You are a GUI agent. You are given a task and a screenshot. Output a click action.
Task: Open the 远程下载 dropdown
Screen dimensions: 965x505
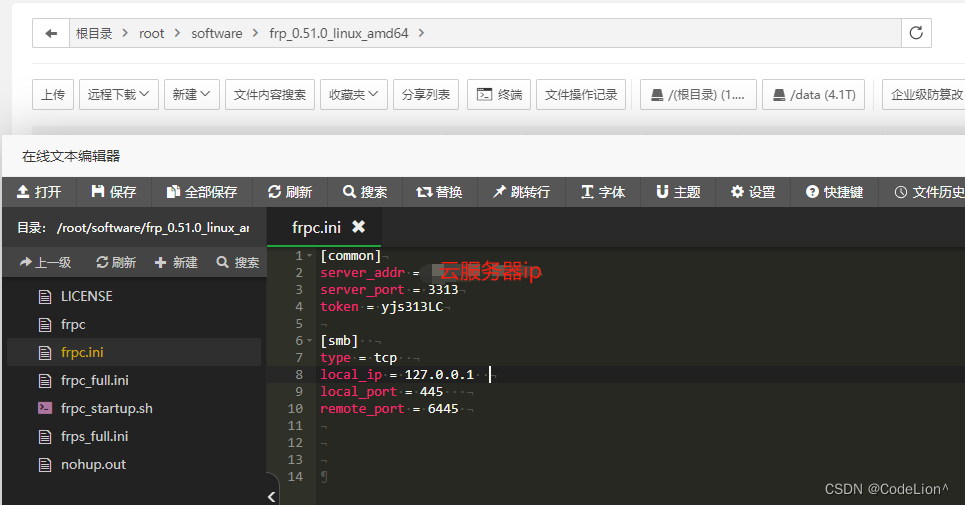pos(119,94)
